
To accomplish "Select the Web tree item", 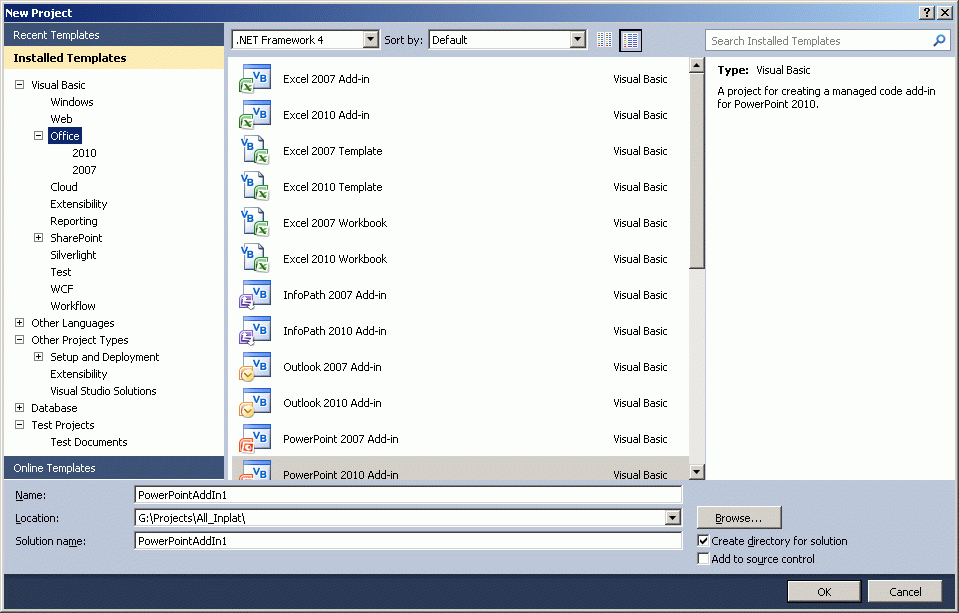I will [61, 119].
